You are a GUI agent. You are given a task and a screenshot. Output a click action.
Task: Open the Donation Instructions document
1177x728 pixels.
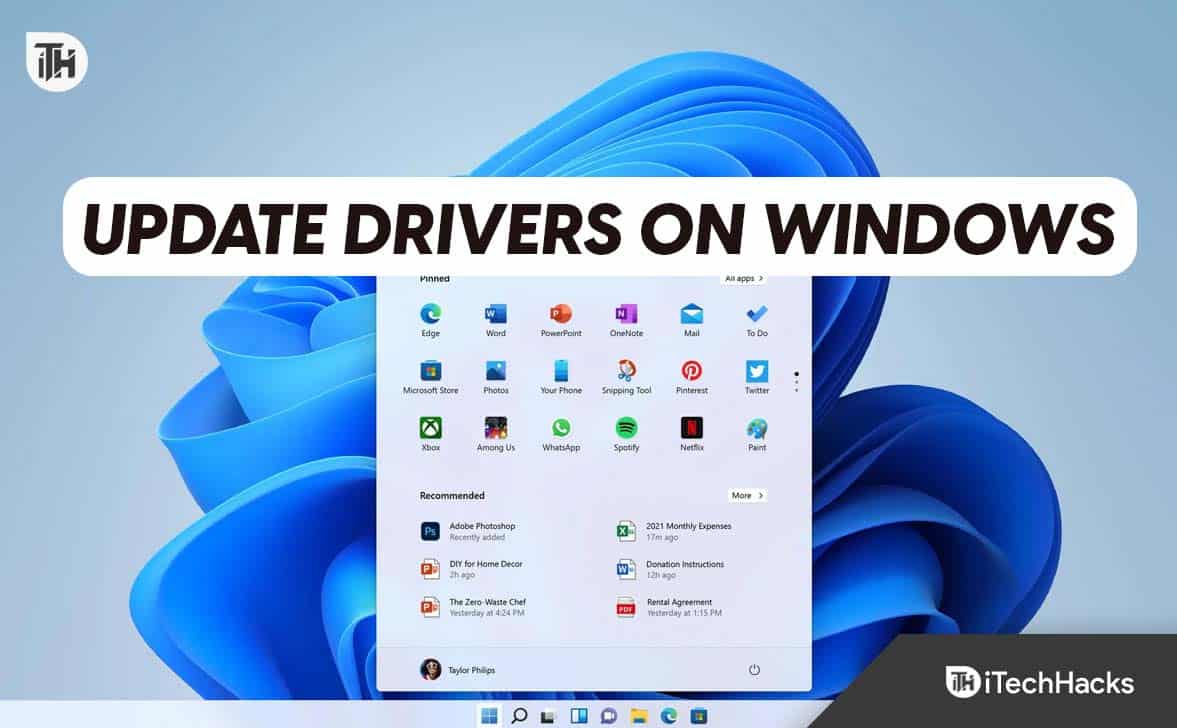pos(670,569)
